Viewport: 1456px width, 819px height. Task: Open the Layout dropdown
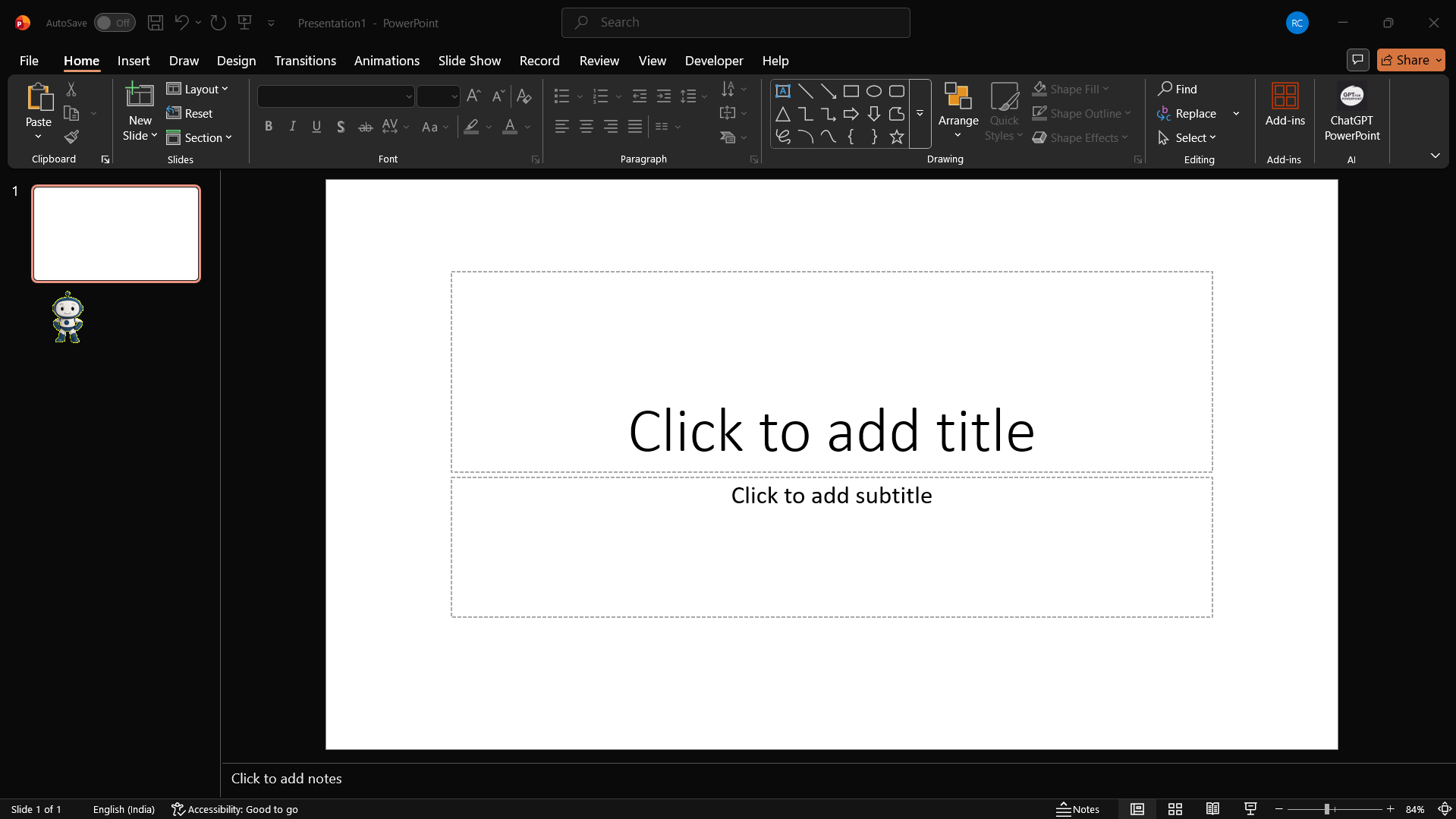pyautogui.click(x=197, y=90)
